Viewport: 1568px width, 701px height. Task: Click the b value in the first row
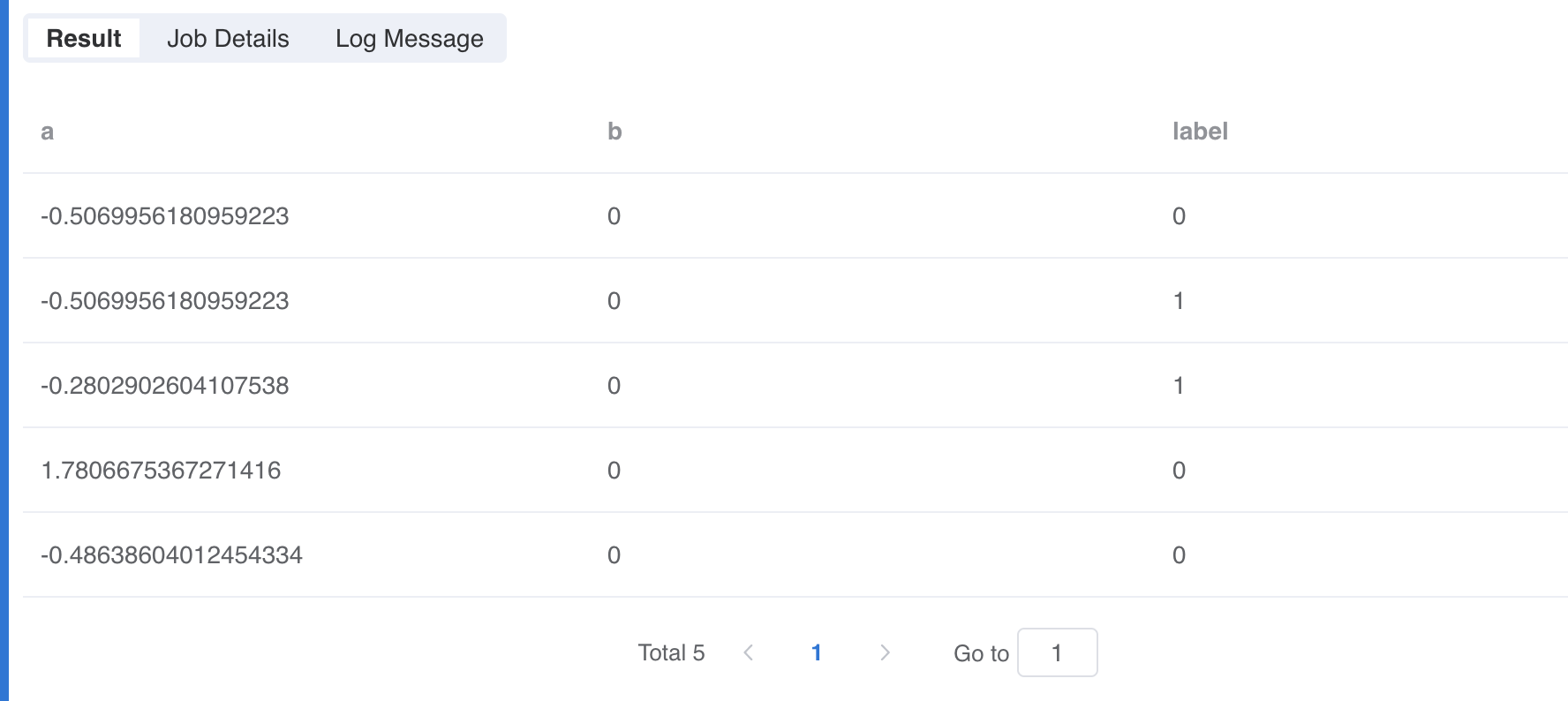tap(614, 216)
